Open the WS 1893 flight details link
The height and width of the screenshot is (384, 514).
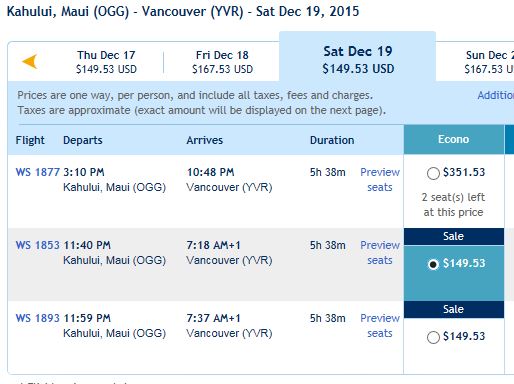coord(37,318)
